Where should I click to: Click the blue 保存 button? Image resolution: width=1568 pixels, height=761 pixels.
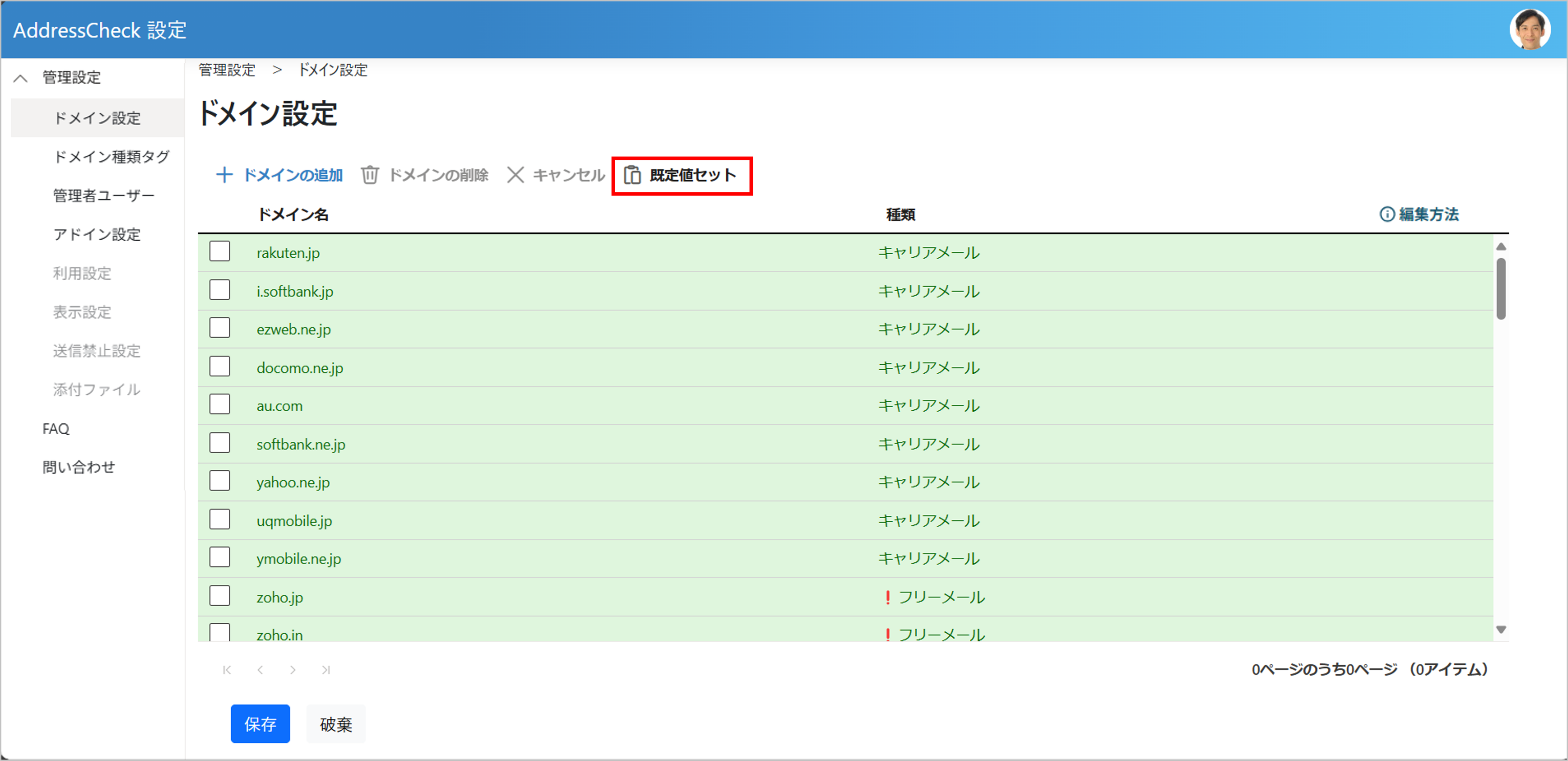click(x=260, y=724)
